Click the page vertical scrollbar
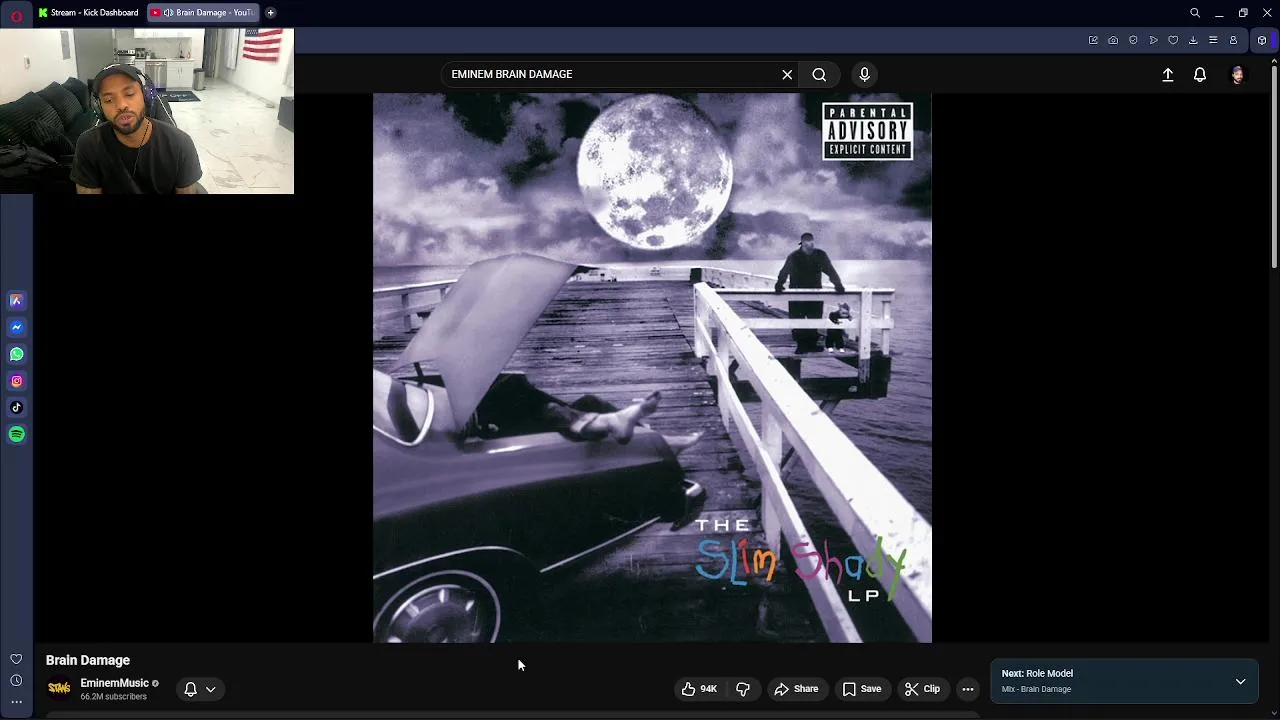 (x=1274, y=170)
